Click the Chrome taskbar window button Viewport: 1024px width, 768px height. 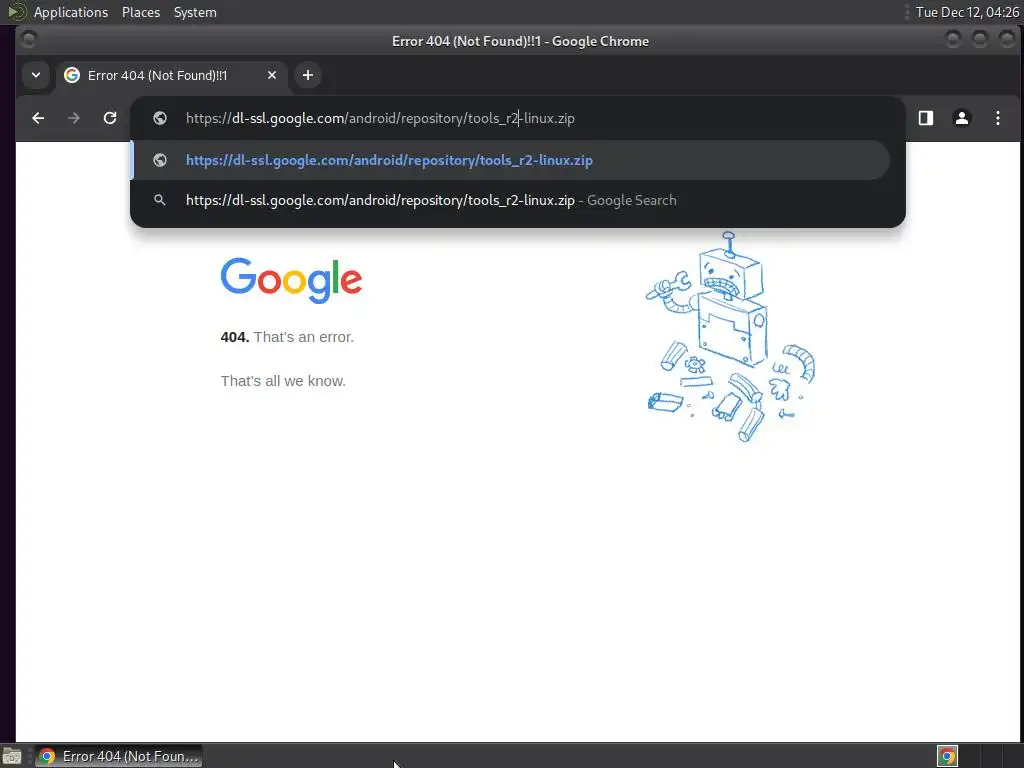pos(119,756)
